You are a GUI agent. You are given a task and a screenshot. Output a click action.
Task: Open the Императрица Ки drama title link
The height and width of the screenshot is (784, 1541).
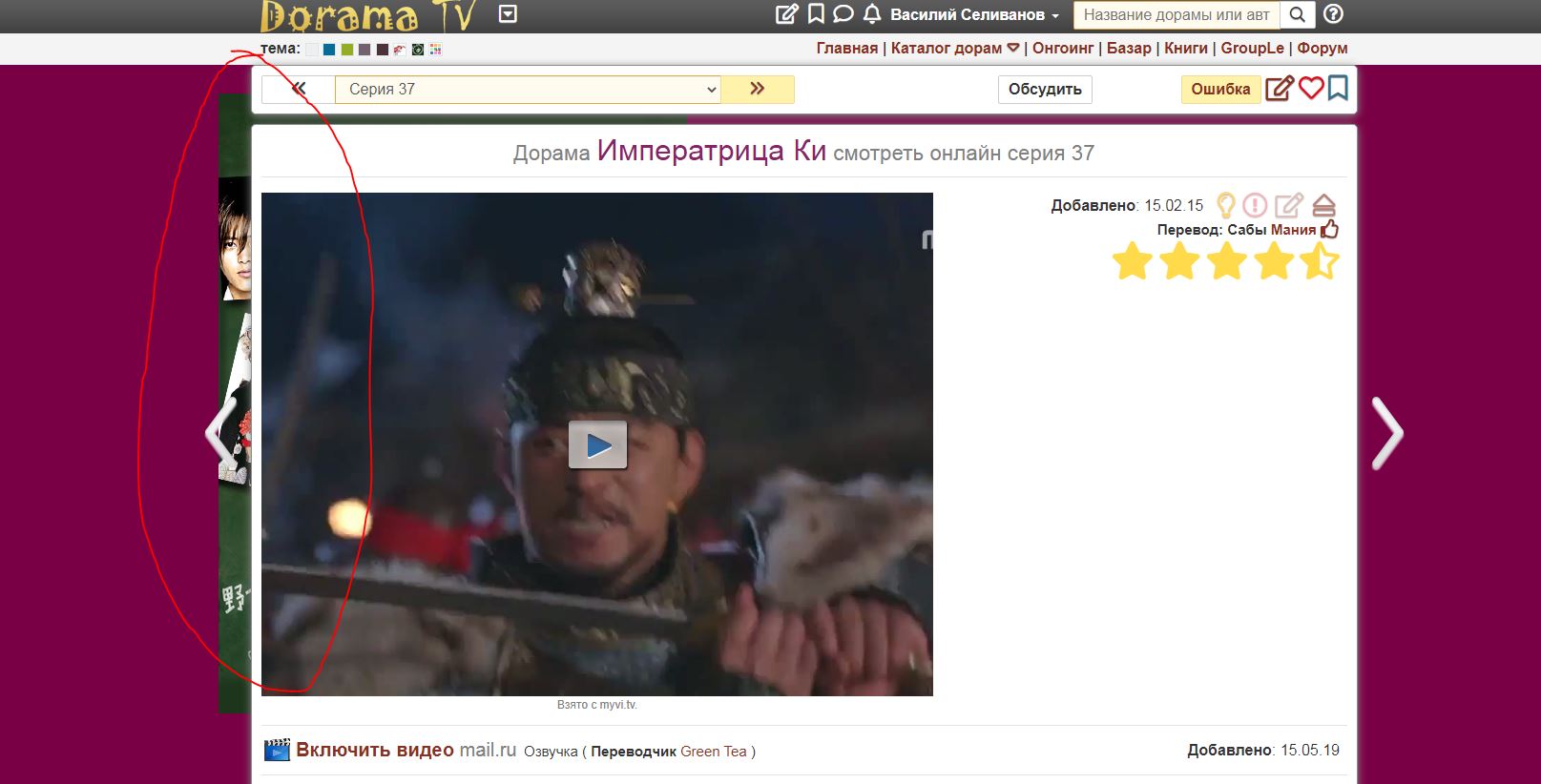point(711,151)
